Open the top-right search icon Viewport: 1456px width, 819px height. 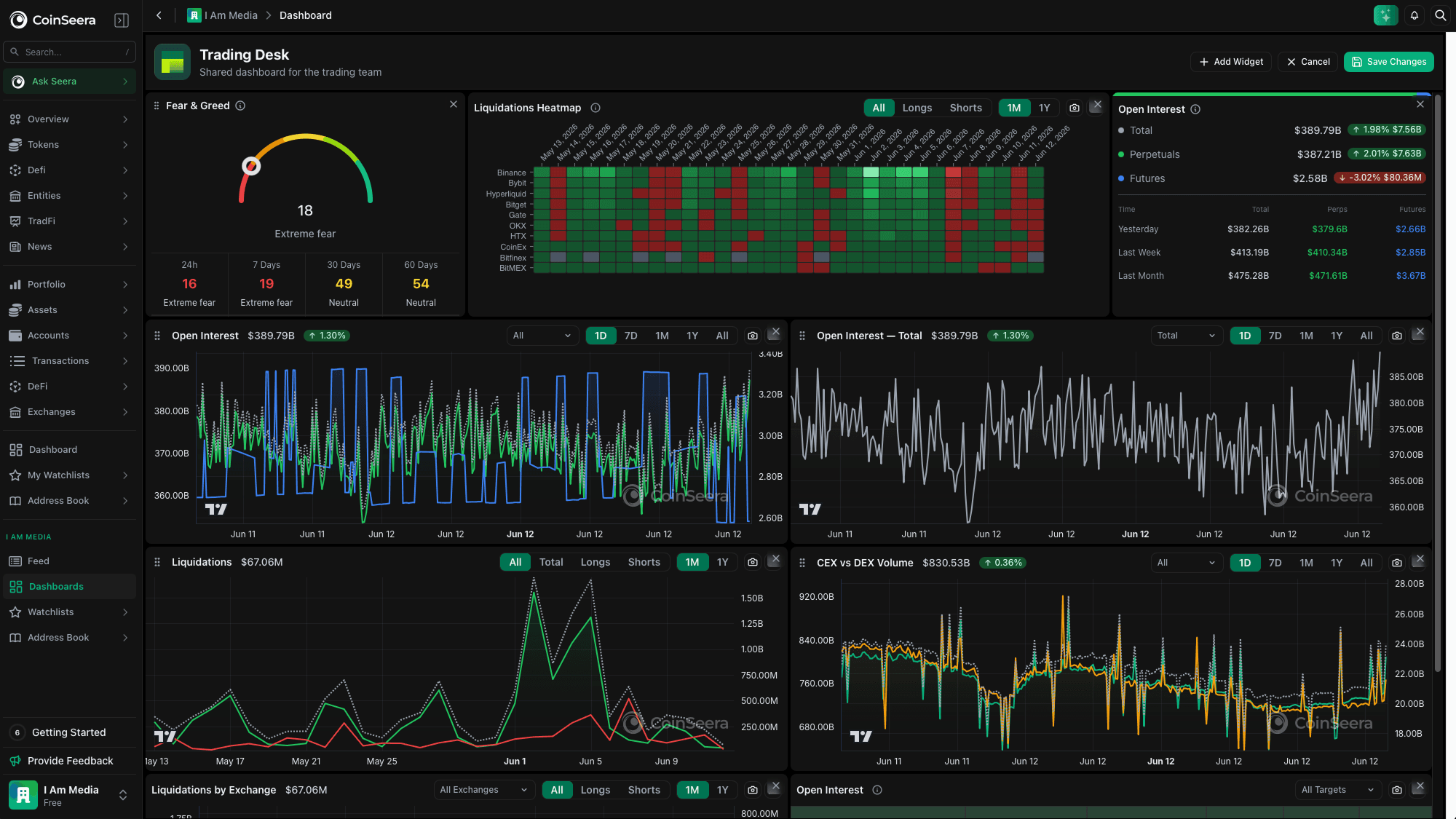coord(1440,15)
